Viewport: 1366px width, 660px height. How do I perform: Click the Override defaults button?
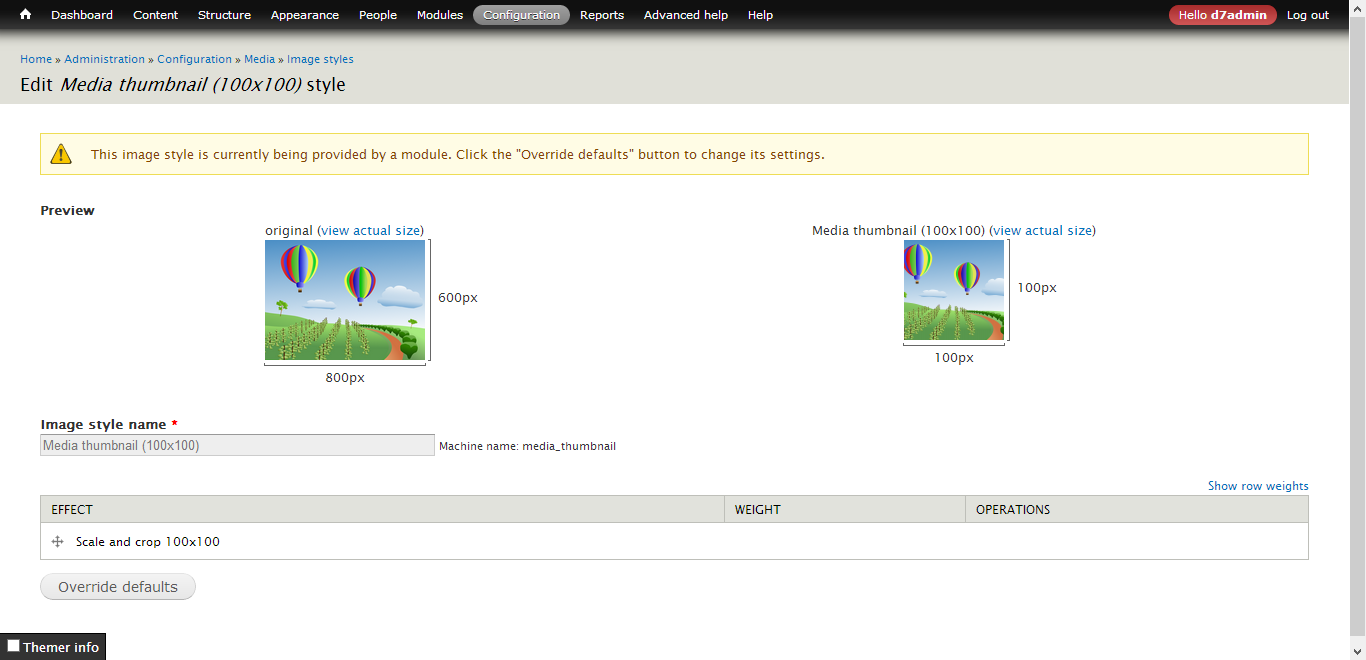[x=118, y=587]
